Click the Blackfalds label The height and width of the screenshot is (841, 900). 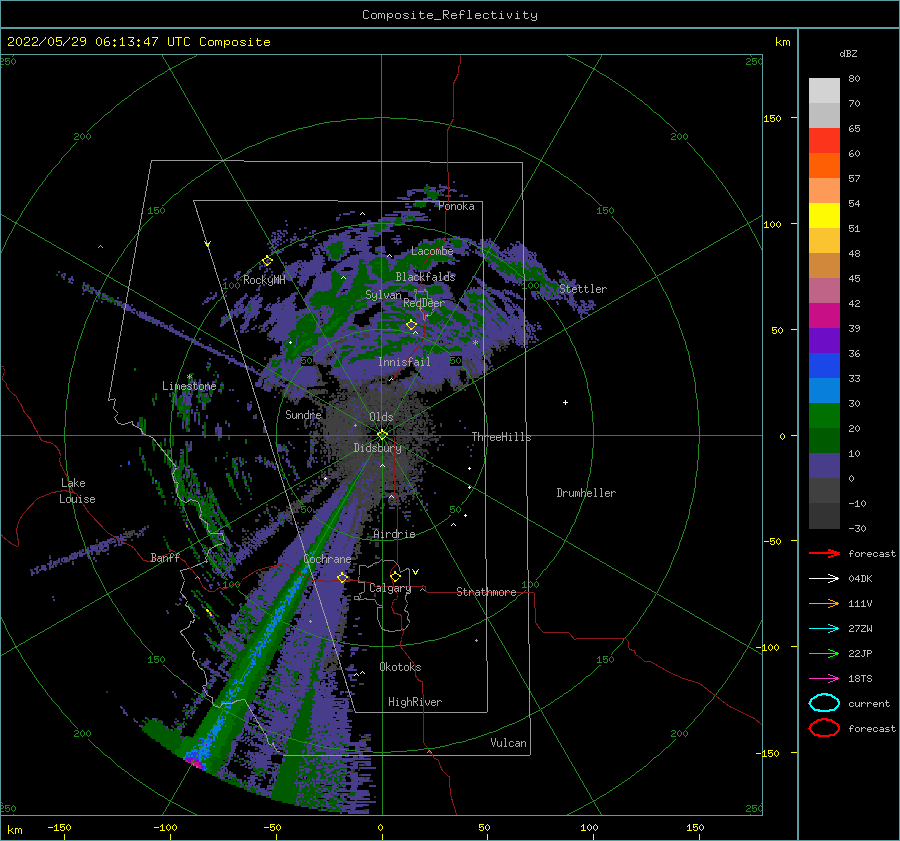click(425, 277)
